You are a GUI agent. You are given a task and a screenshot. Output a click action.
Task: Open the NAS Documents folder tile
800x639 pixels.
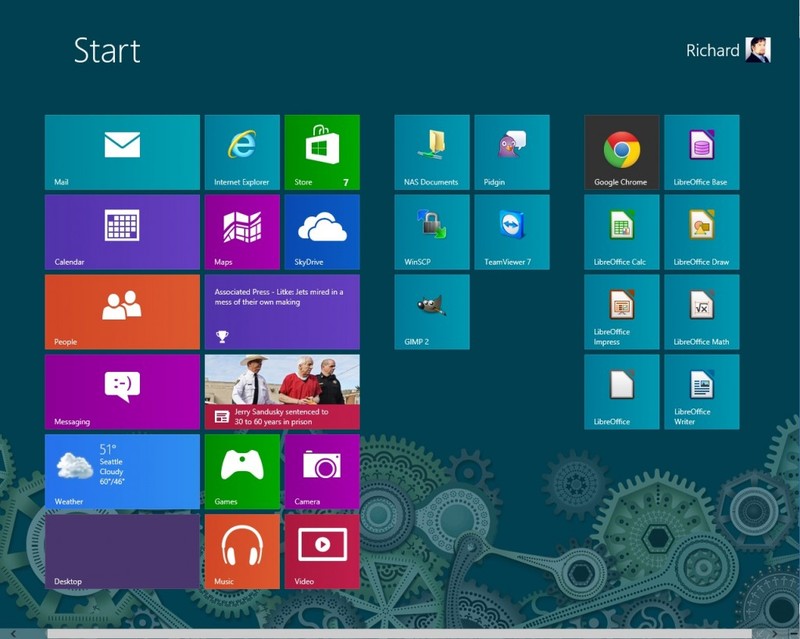(431, 151)
